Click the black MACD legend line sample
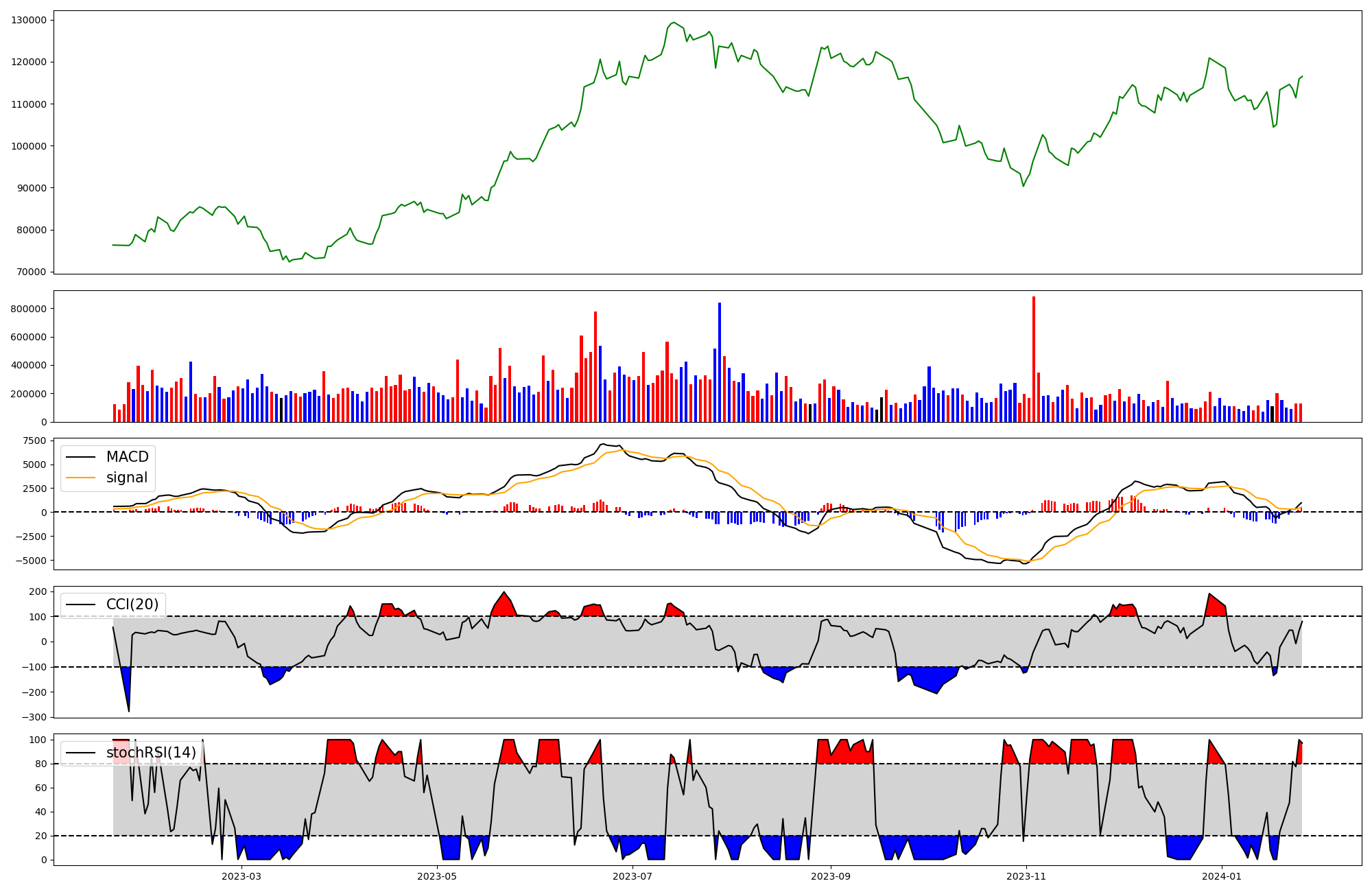This screenshot has height=892, width=1372. [81, 458]
